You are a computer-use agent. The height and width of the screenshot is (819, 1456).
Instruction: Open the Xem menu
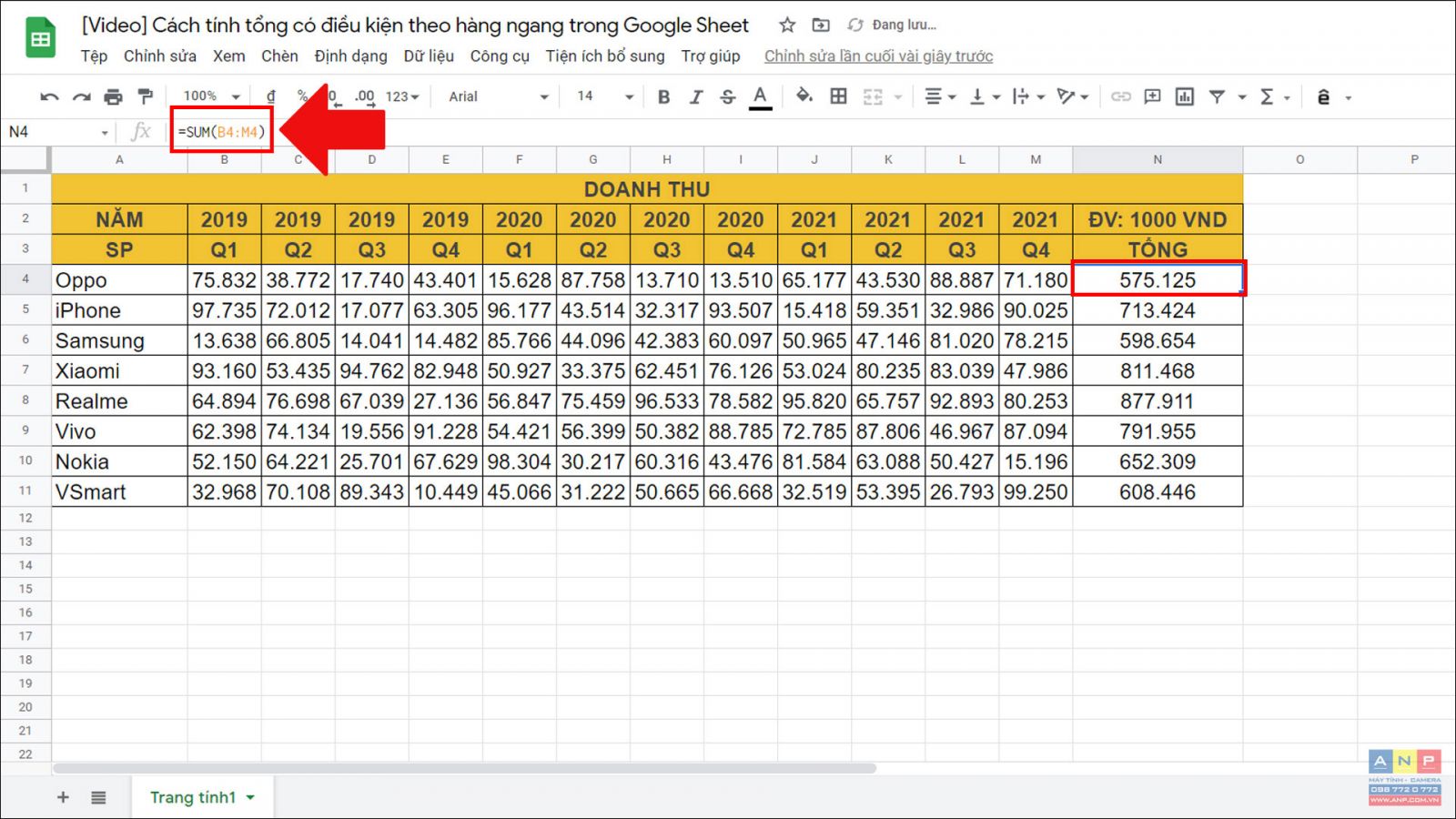coord(229,56)
